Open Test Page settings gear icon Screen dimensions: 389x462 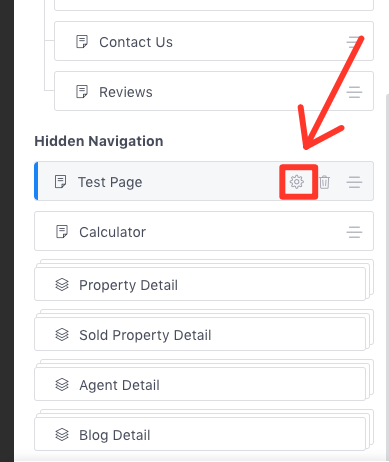[x=297, y=182]
